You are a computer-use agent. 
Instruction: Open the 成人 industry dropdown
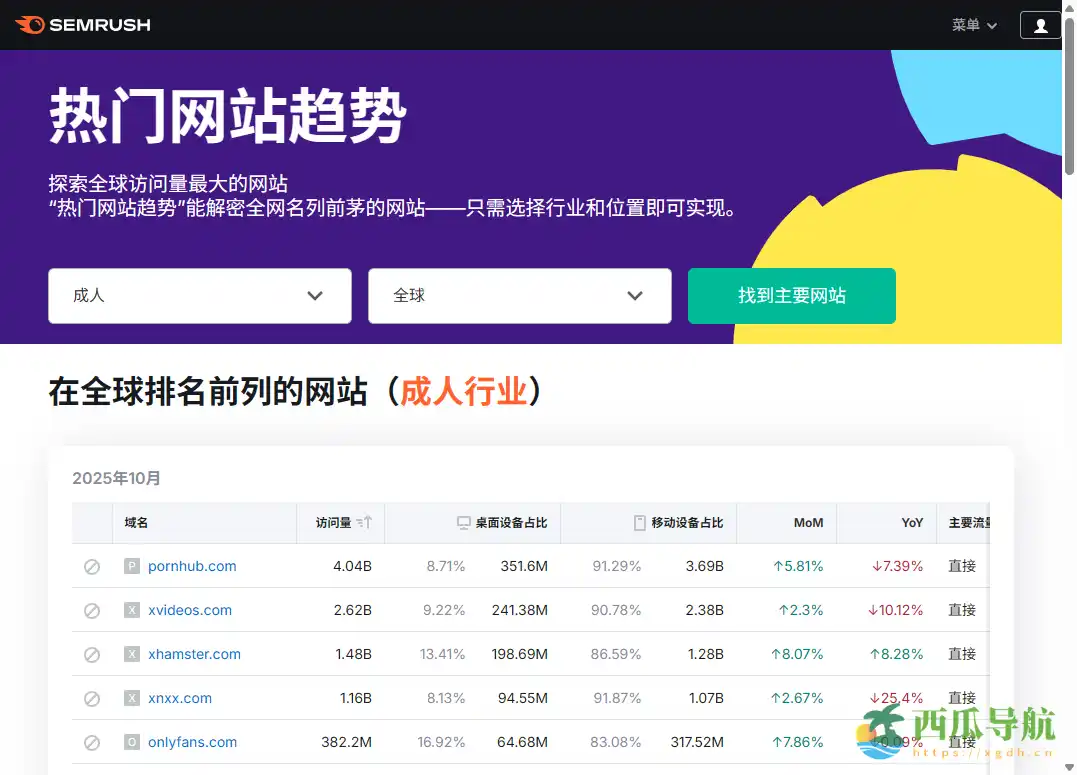pos(199,296)
